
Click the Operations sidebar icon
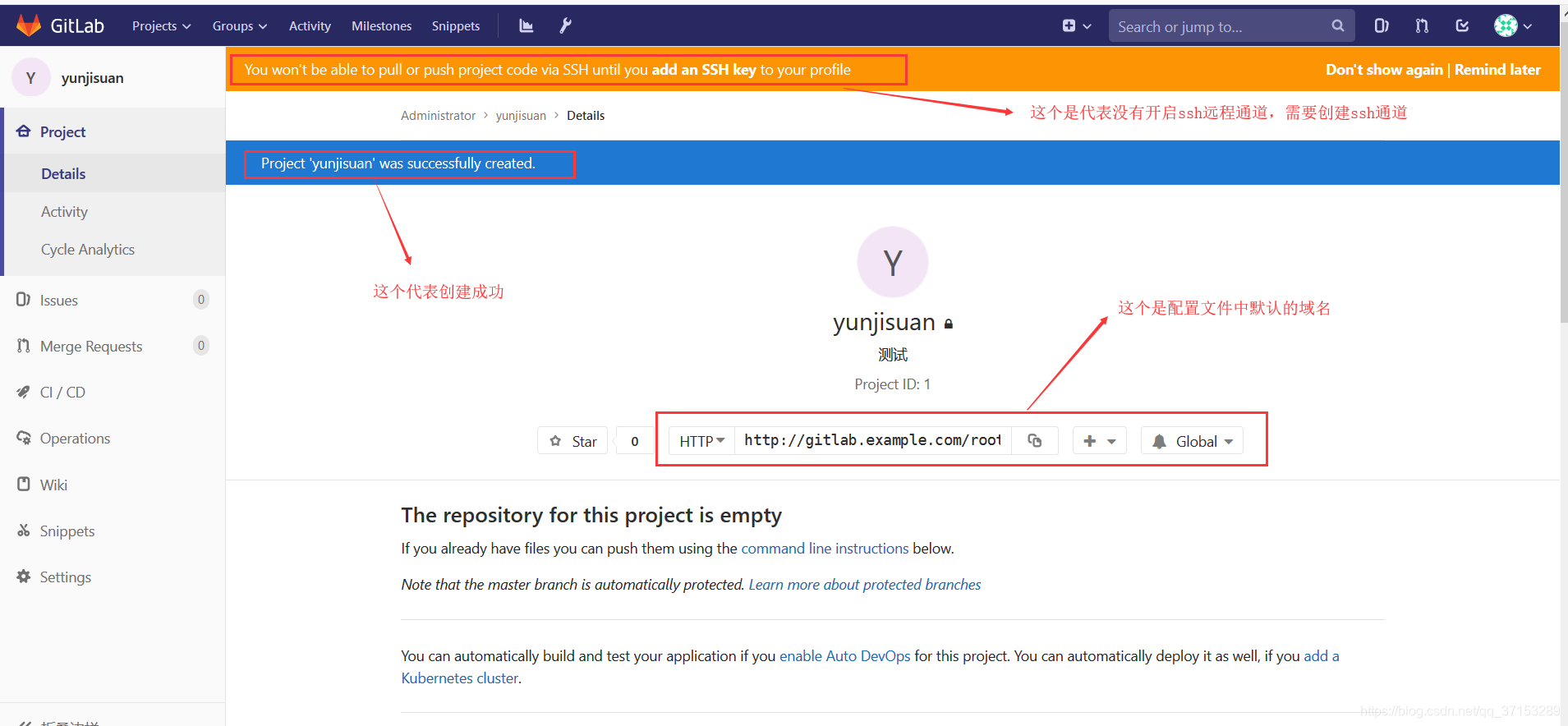point(24,438)
